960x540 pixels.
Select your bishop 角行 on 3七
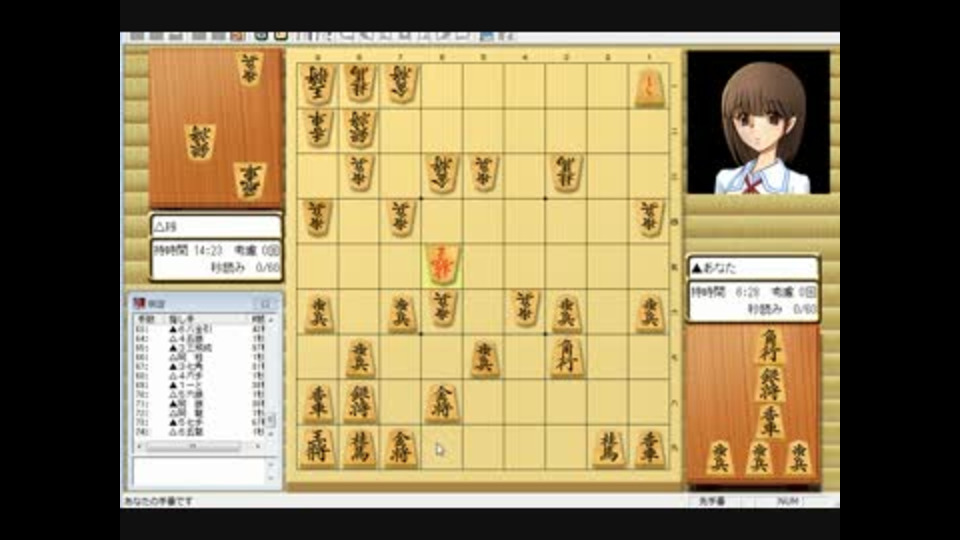tap(566, 356)
